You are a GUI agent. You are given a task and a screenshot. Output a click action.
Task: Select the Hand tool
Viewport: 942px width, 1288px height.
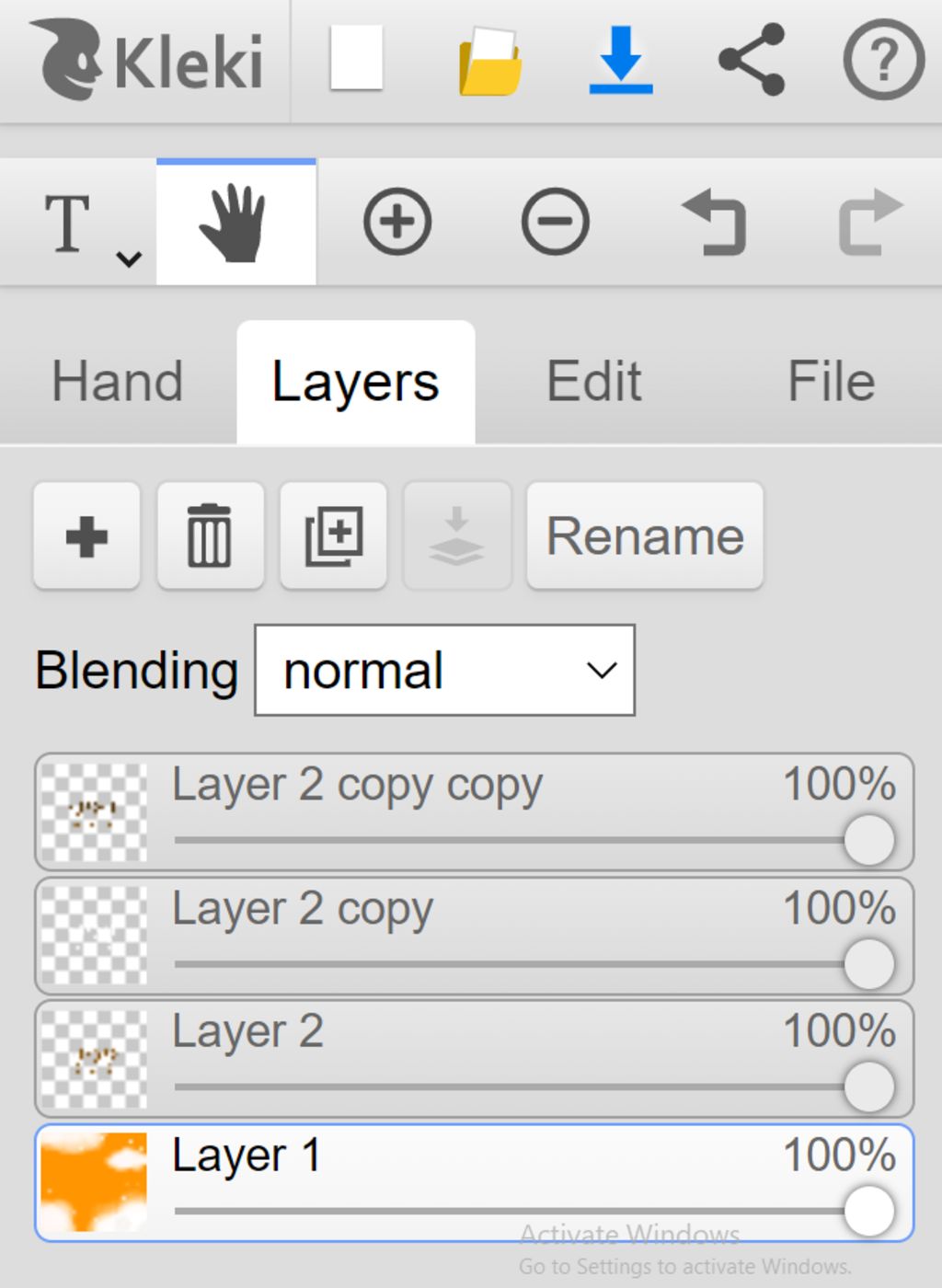coord(235,223)
